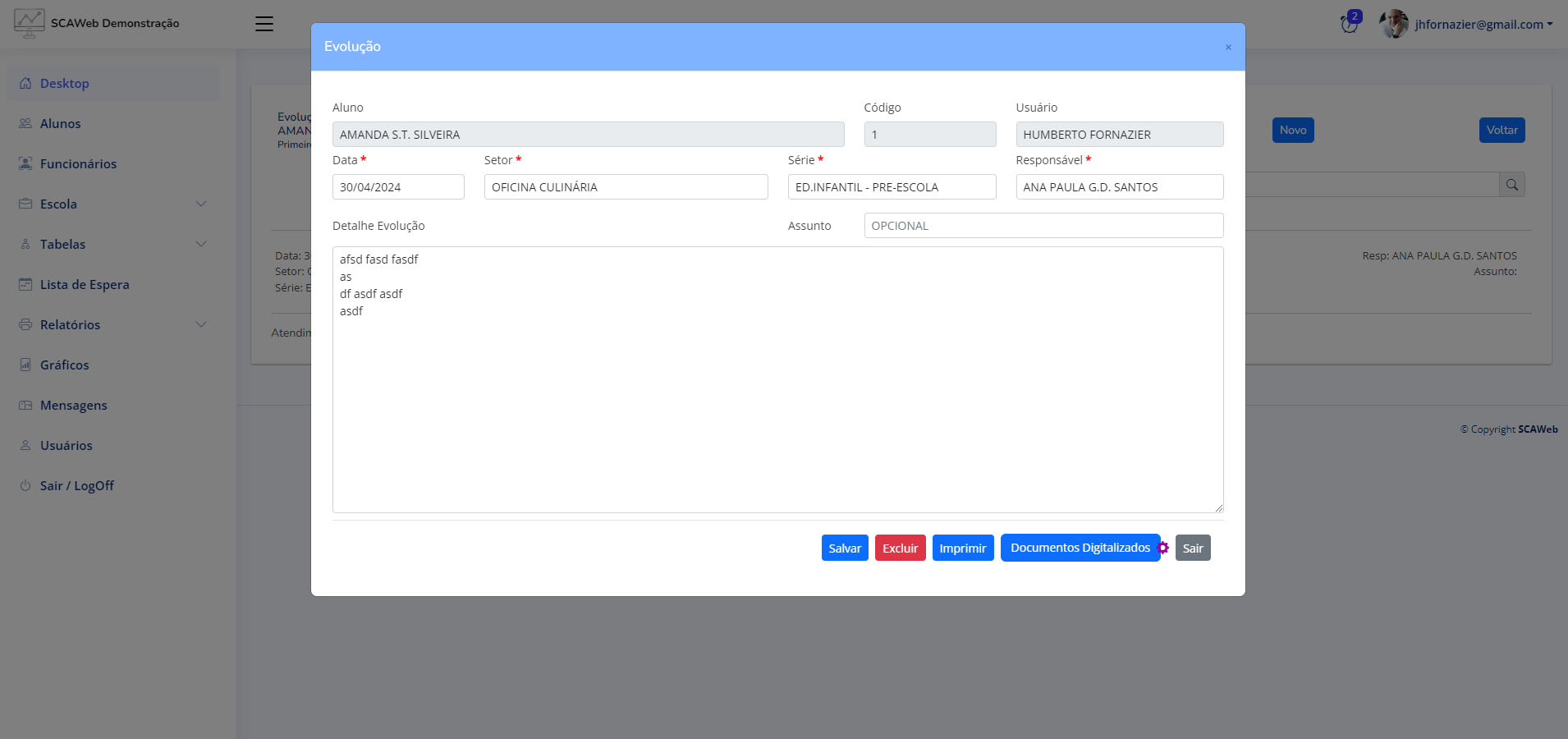Open the jhfornazier@gmail.com account dropdown
1568x739 pixels.
(x=1483, y=25)
